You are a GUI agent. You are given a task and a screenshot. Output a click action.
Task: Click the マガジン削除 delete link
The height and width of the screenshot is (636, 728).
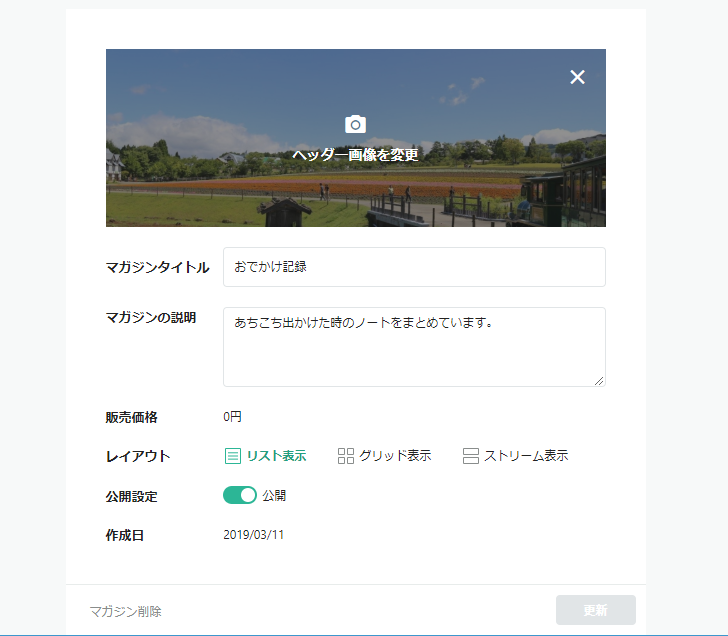[x=125, y=611]
